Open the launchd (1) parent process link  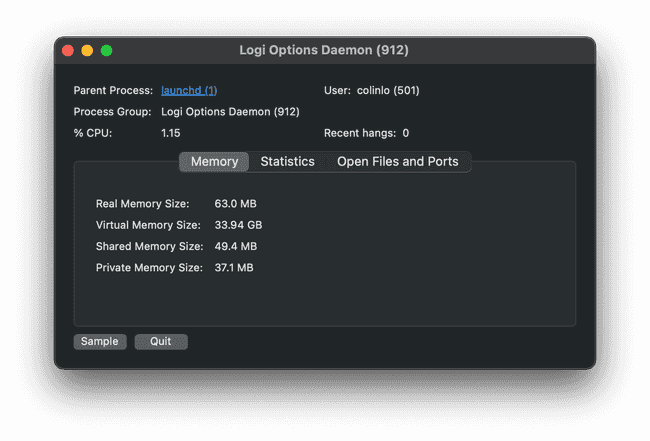tap(189, 90)
